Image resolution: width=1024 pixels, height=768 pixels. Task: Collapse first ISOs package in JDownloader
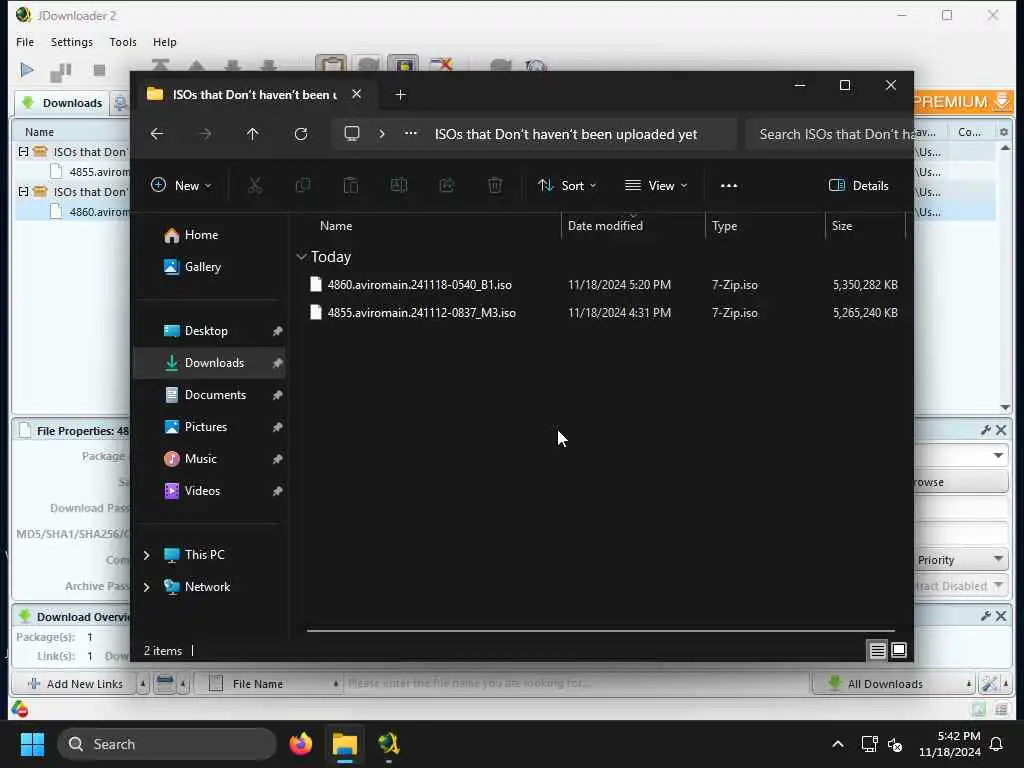[24, 152]
